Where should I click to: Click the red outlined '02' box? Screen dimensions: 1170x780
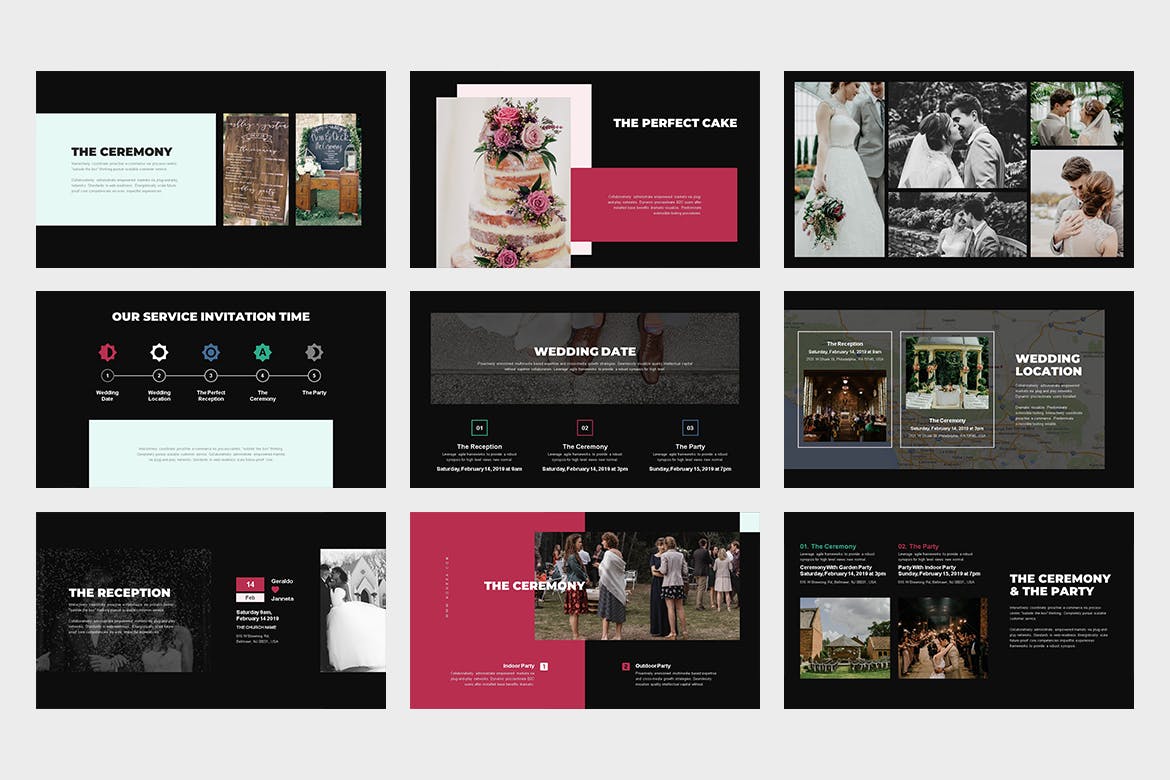click(x=585, y=428)
